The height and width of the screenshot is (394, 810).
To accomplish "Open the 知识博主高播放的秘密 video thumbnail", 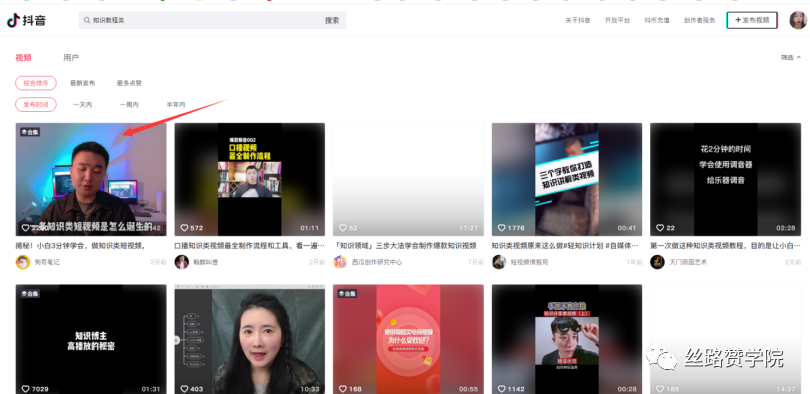I will coord(91,339).
